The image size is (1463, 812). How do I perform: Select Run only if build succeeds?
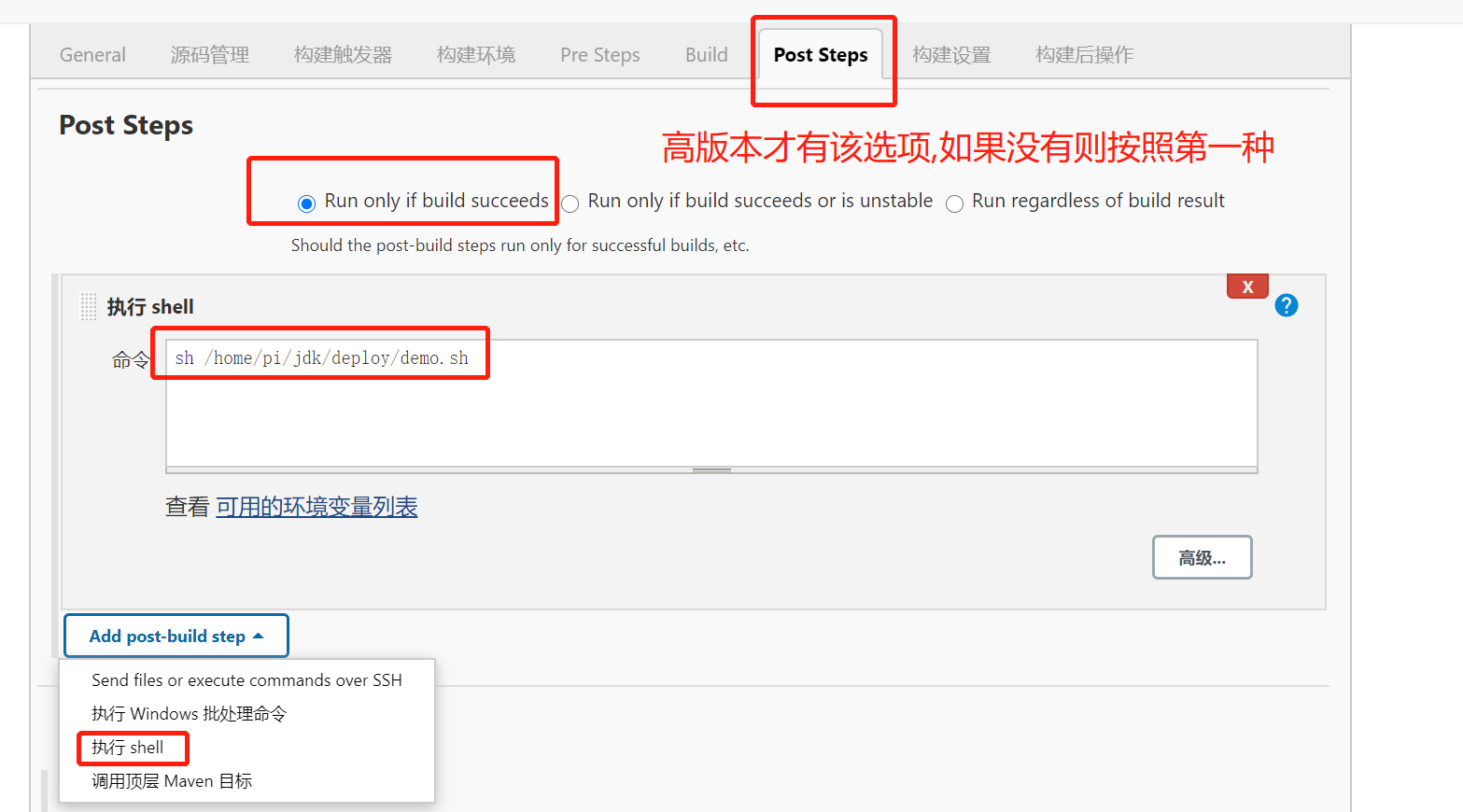click(x=306, y=203)
